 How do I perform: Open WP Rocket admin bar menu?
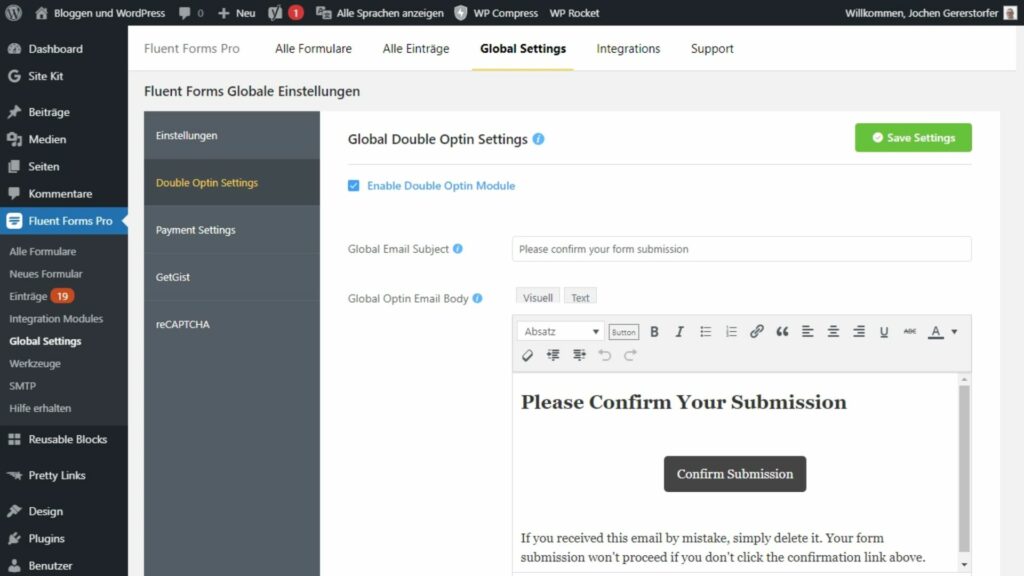tap(574, 12)
